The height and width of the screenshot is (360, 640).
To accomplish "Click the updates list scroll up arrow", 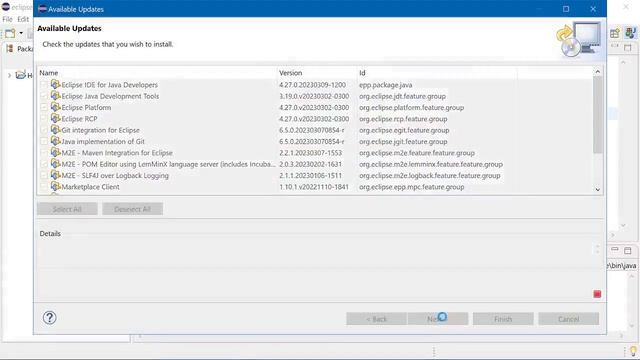I will click(598, 72).
